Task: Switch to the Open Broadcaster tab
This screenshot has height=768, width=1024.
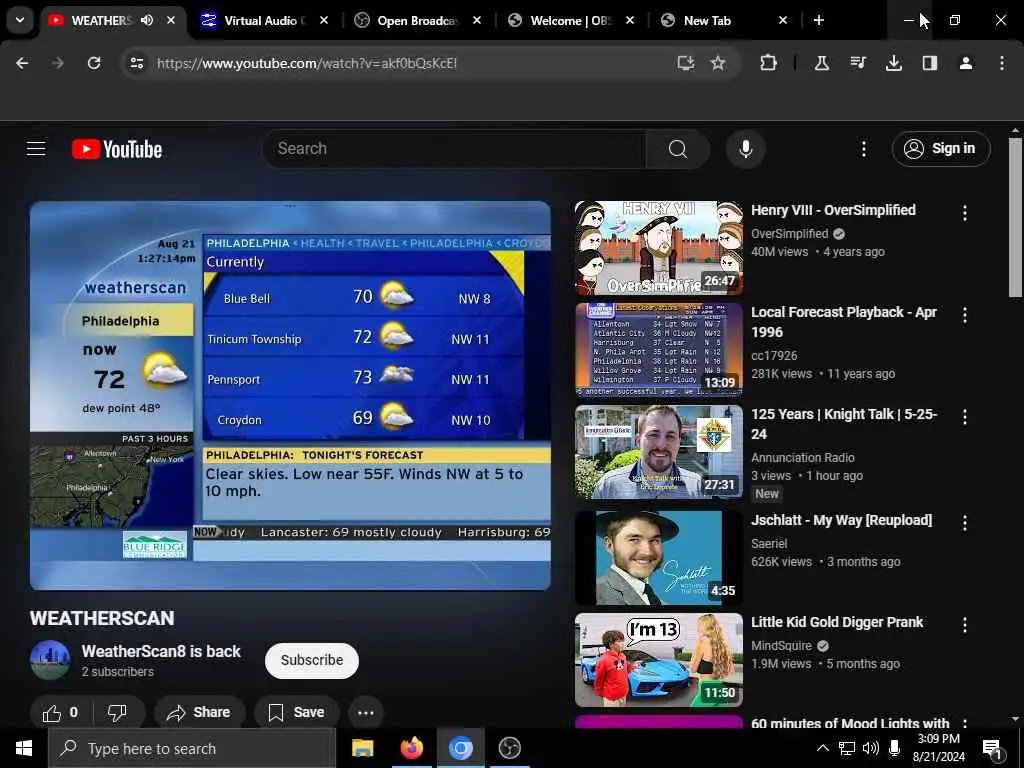Action: pos(417,20)
